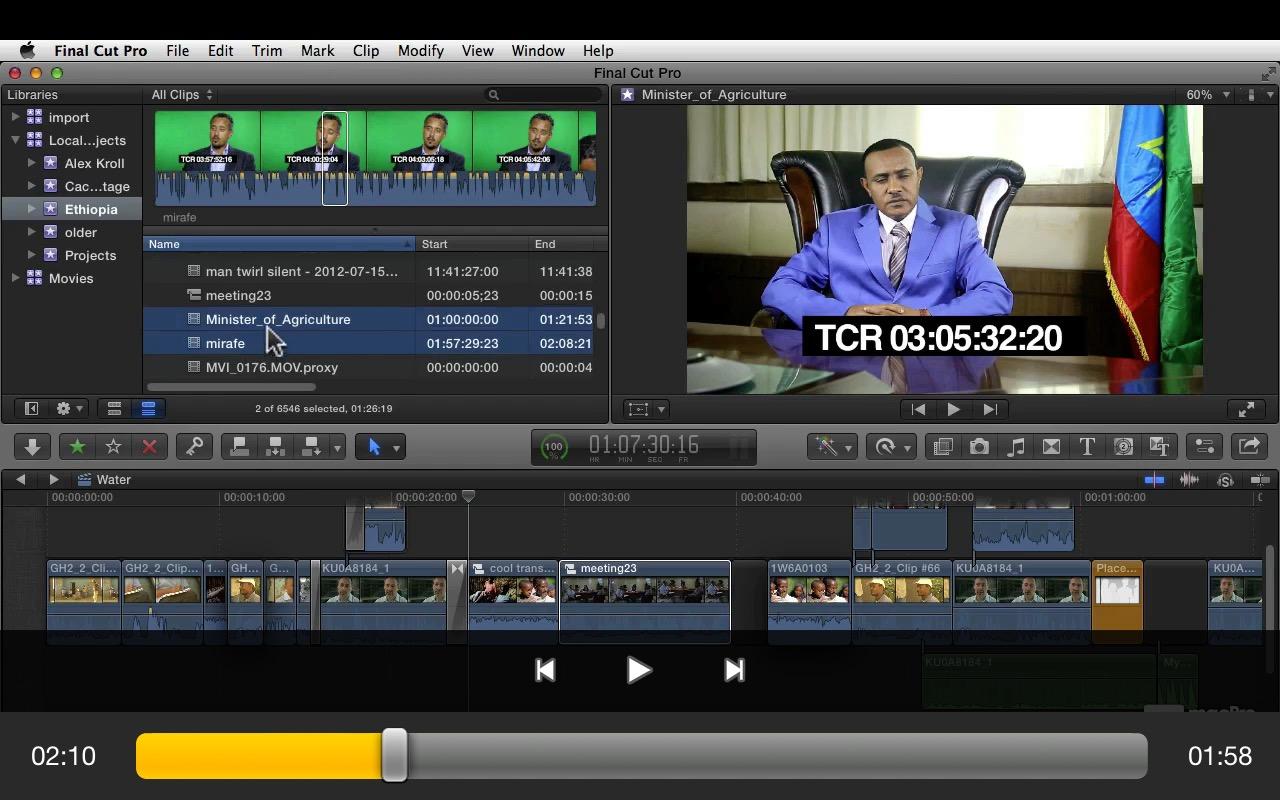Click the Share export icon

pyautogui.click(x=1249, y=447)
